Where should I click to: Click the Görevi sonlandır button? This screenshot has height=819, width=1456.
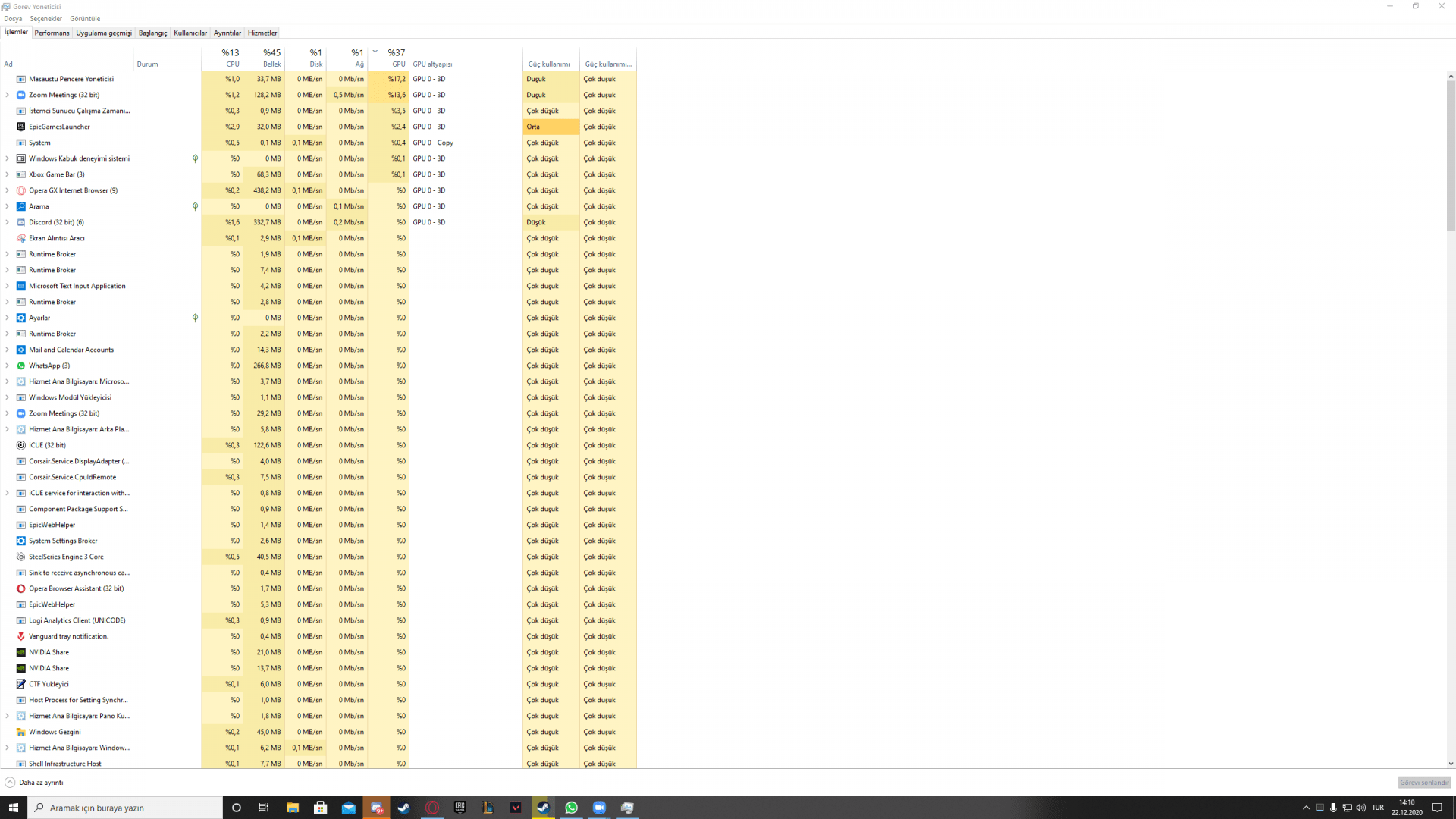[x=1424, y=782]
